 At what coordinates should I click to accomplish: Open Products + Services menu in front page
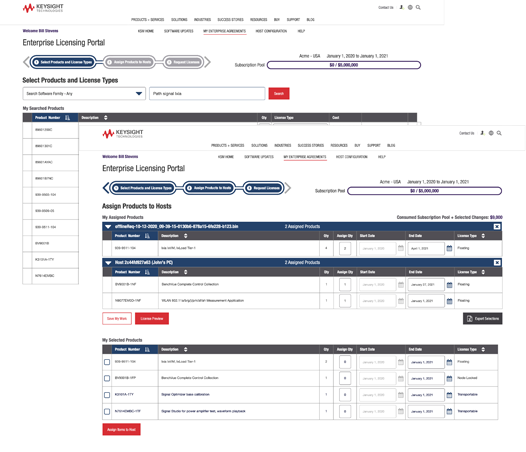227,145
